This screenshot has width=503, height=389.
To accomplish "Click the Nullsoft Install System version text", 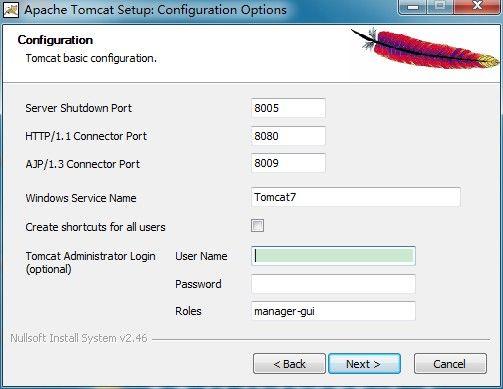I will (x=79, y=338).
